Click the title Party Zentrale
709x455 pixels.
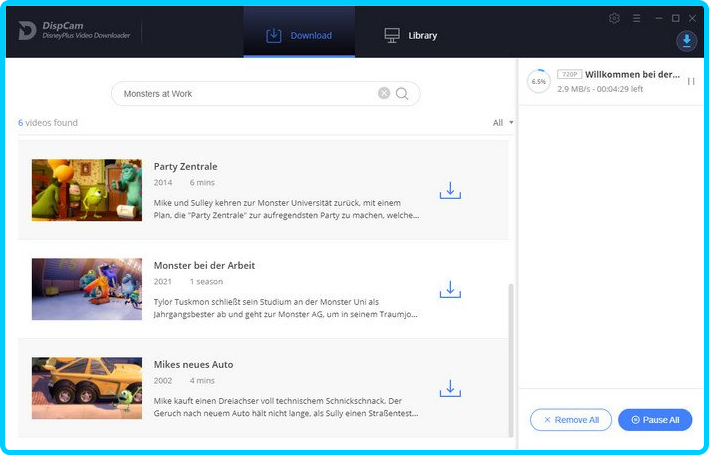point(185,166)
